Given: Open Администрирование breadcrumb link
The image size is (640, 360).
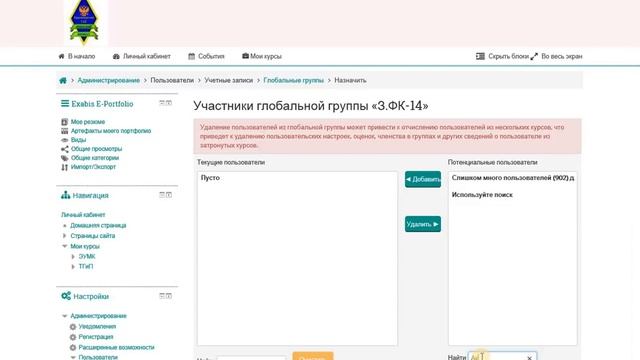Looking at the screenshot, I should tap(109, 80).
